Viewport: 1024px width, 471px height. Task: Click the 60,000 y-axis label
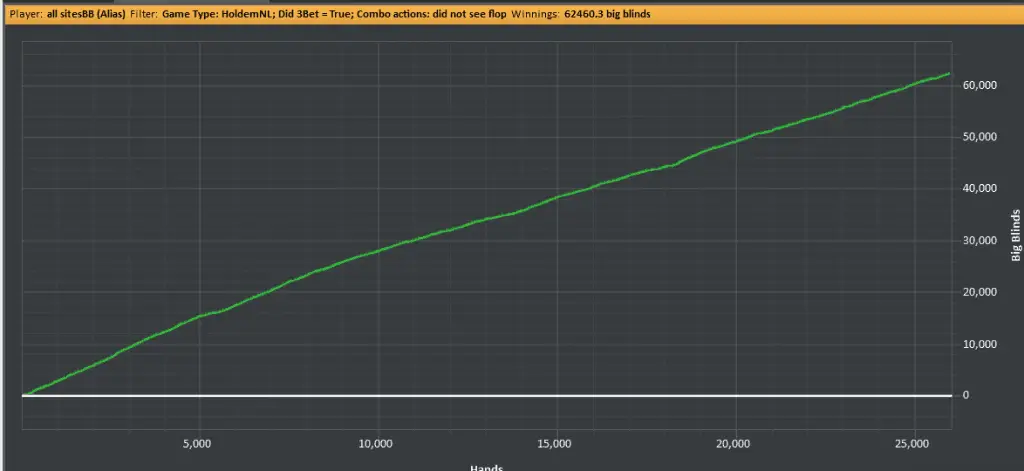978,86
